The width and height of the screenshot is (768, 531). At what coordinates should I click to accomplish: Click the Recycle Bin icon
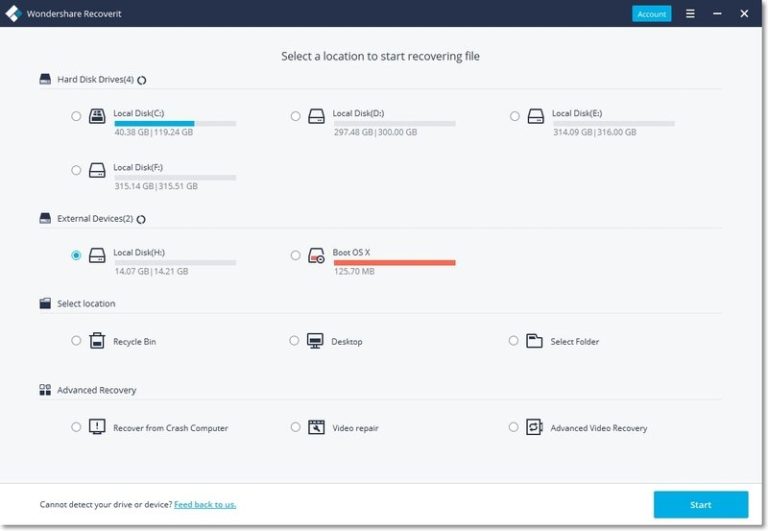97,341
